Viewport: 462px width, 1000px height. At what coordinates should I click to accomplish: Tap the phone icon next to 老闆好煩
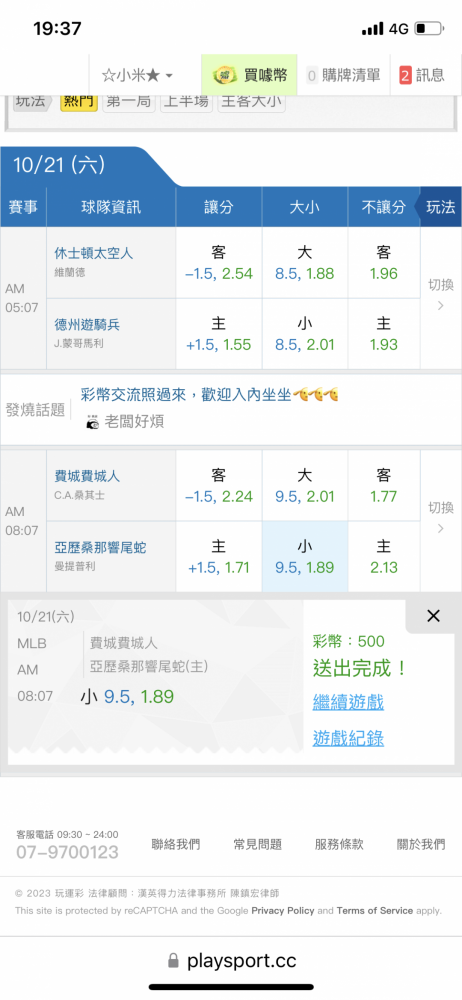[93, 422]
